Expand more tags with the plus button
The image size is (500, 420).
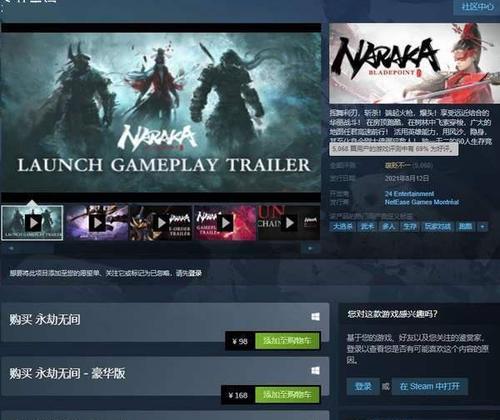click(x=482, y=227)
